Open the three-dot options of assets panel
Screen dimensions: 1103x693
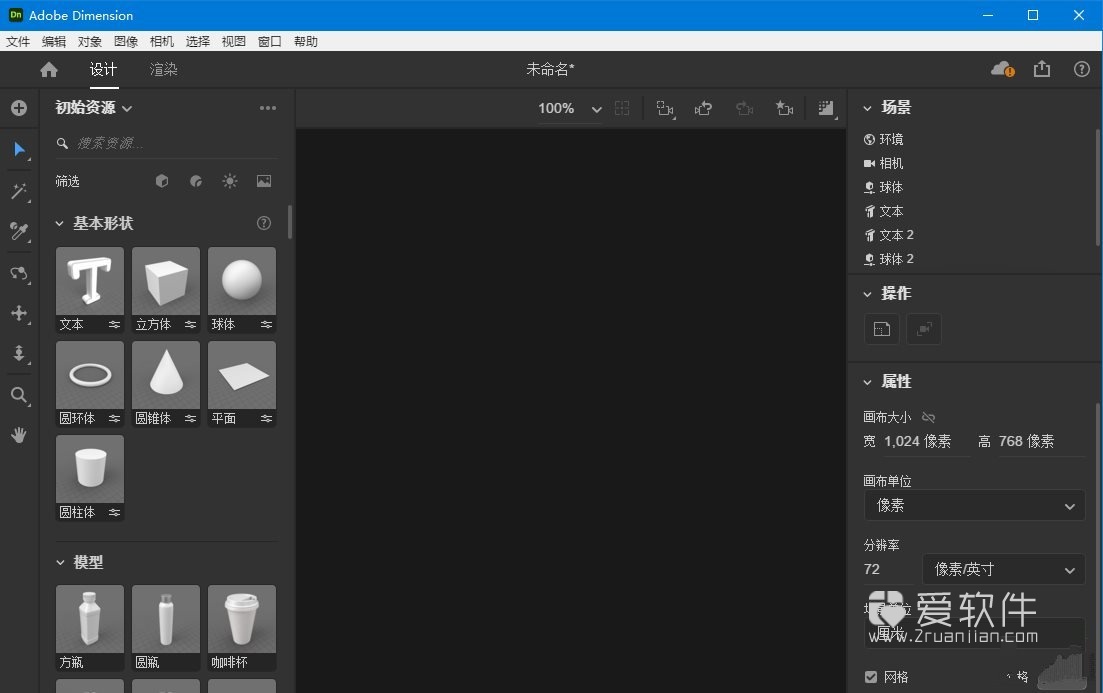coord(268,108)
